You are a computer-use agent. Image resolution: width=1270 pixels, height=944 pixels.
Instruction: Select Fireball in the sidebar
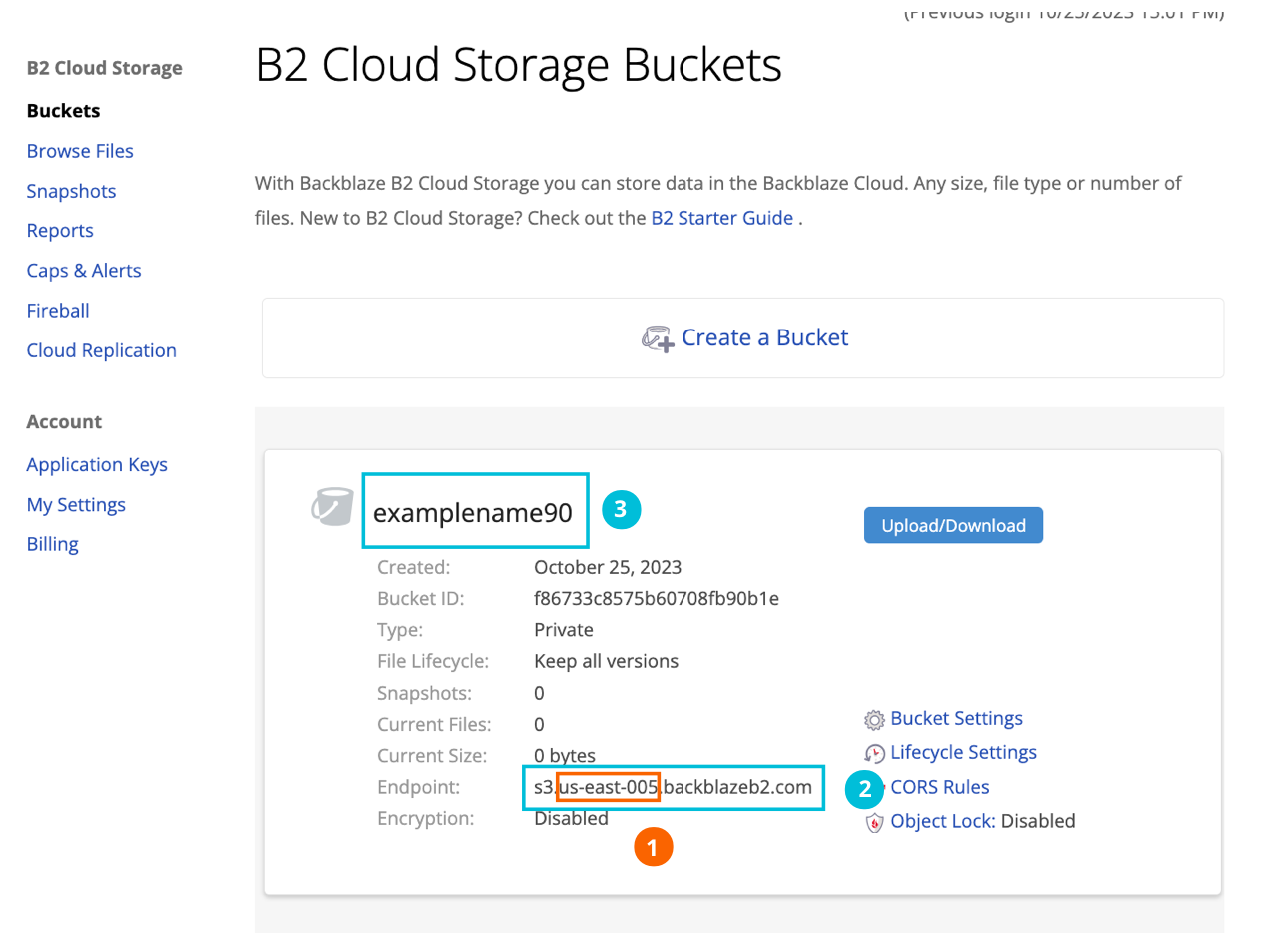pyautogui.click(x=58, y=311)
